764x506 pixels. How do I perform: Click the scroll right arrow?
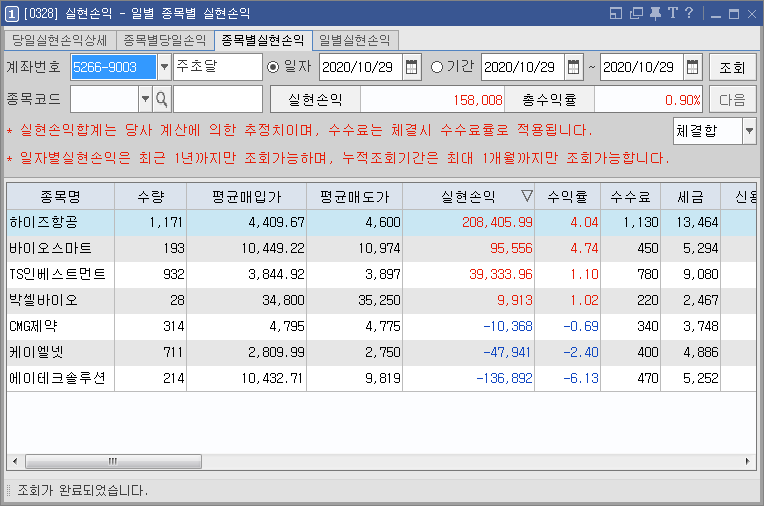click(x=747, y=461)
